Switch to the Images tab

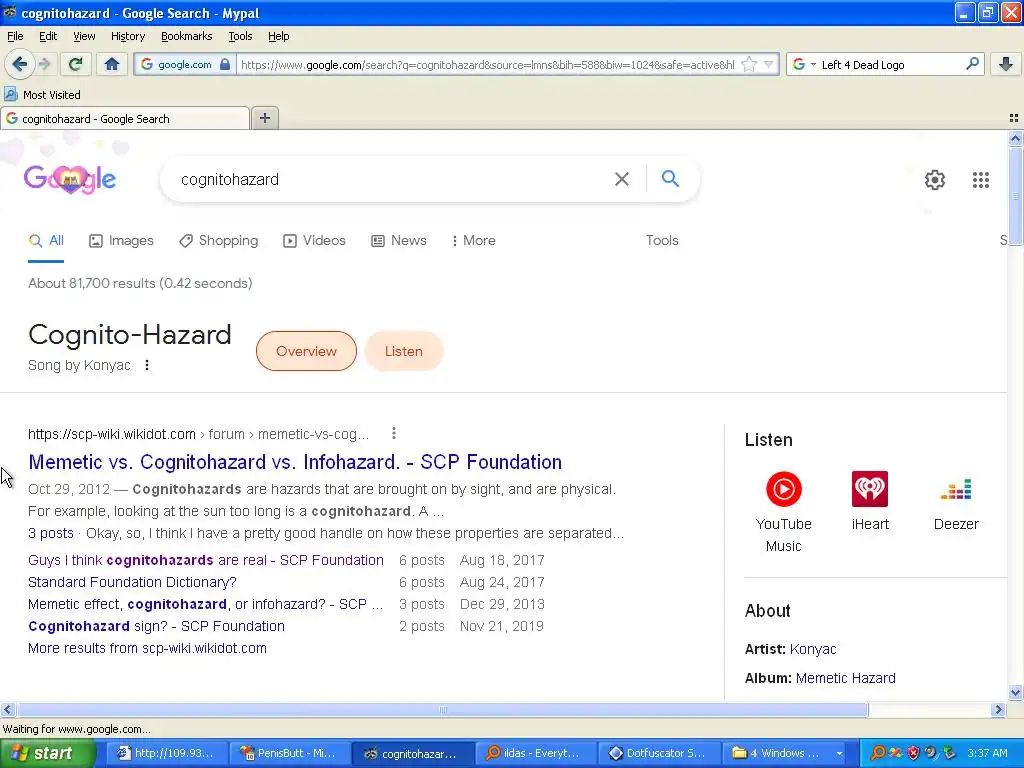point(121,240)
